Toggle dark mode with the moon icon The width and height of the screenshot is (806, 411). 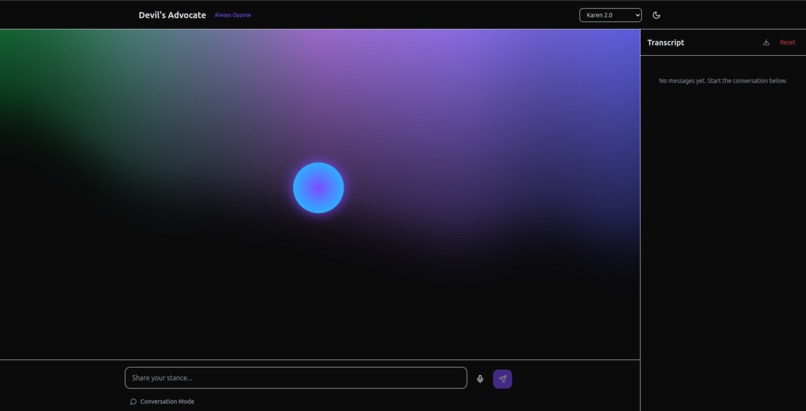[x=656, y=15]
